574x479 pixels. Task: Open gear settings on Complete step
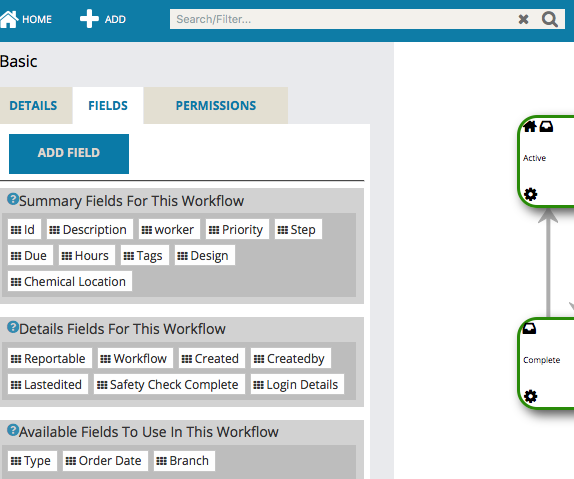(530, 396)
